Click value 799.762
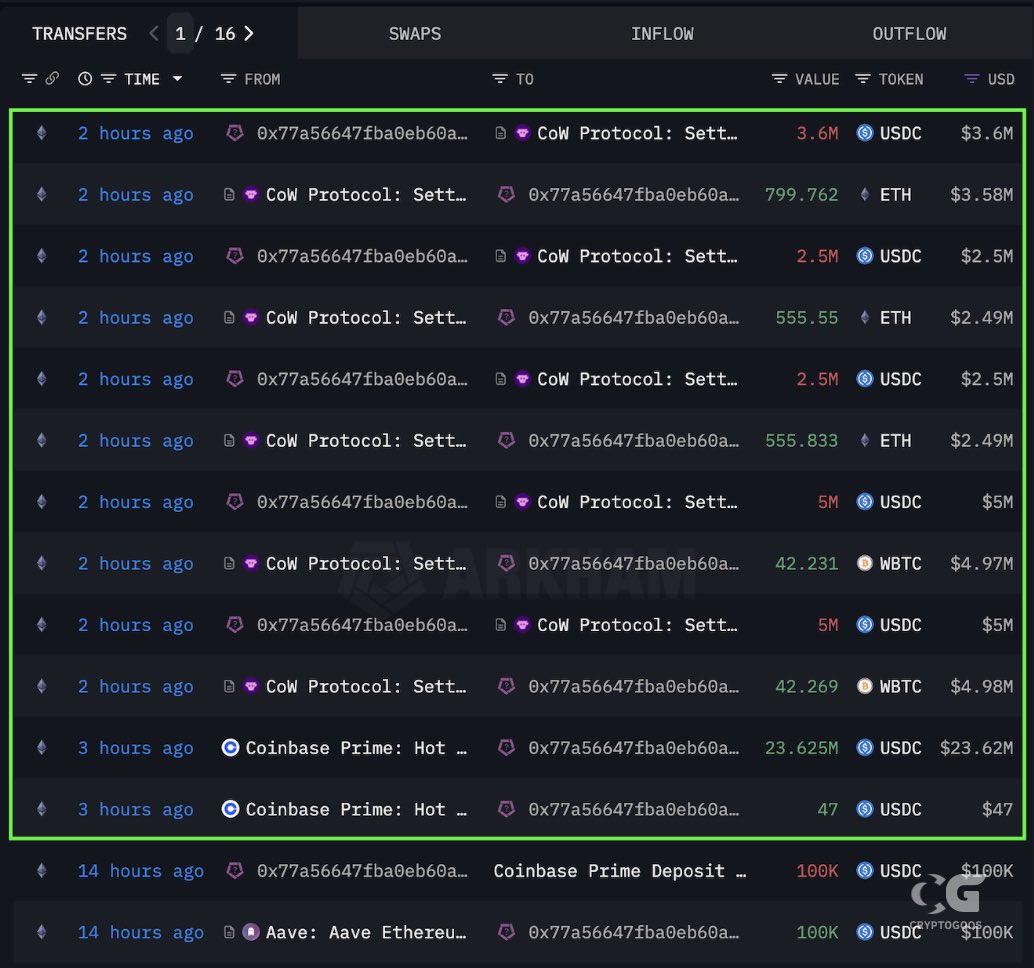Image resolution: width=1034 pixels, height=968 pixels. click(801, 195)
